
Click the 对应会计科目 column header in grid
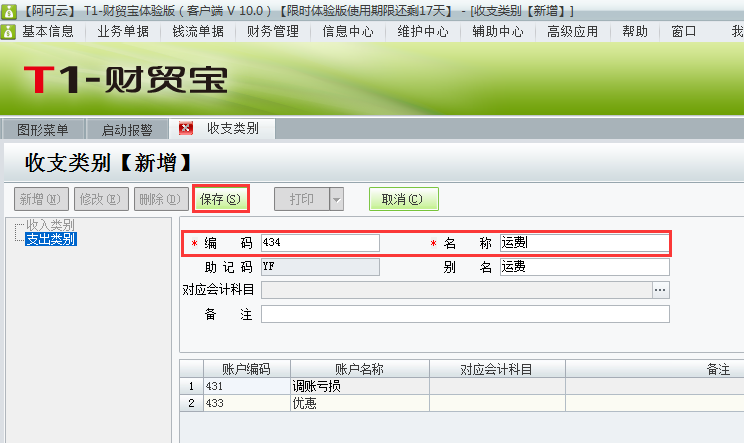point(497,369)
